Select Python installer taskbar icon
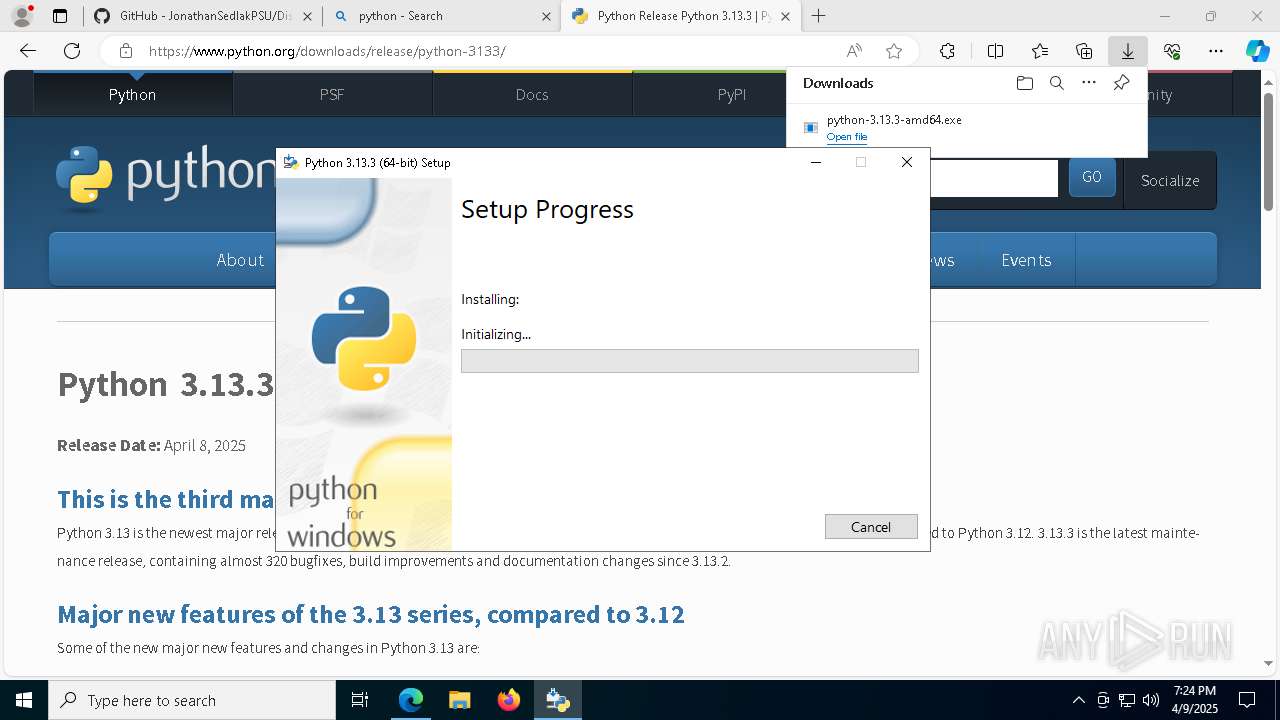 pyautogui.click(x=558, y=700)
